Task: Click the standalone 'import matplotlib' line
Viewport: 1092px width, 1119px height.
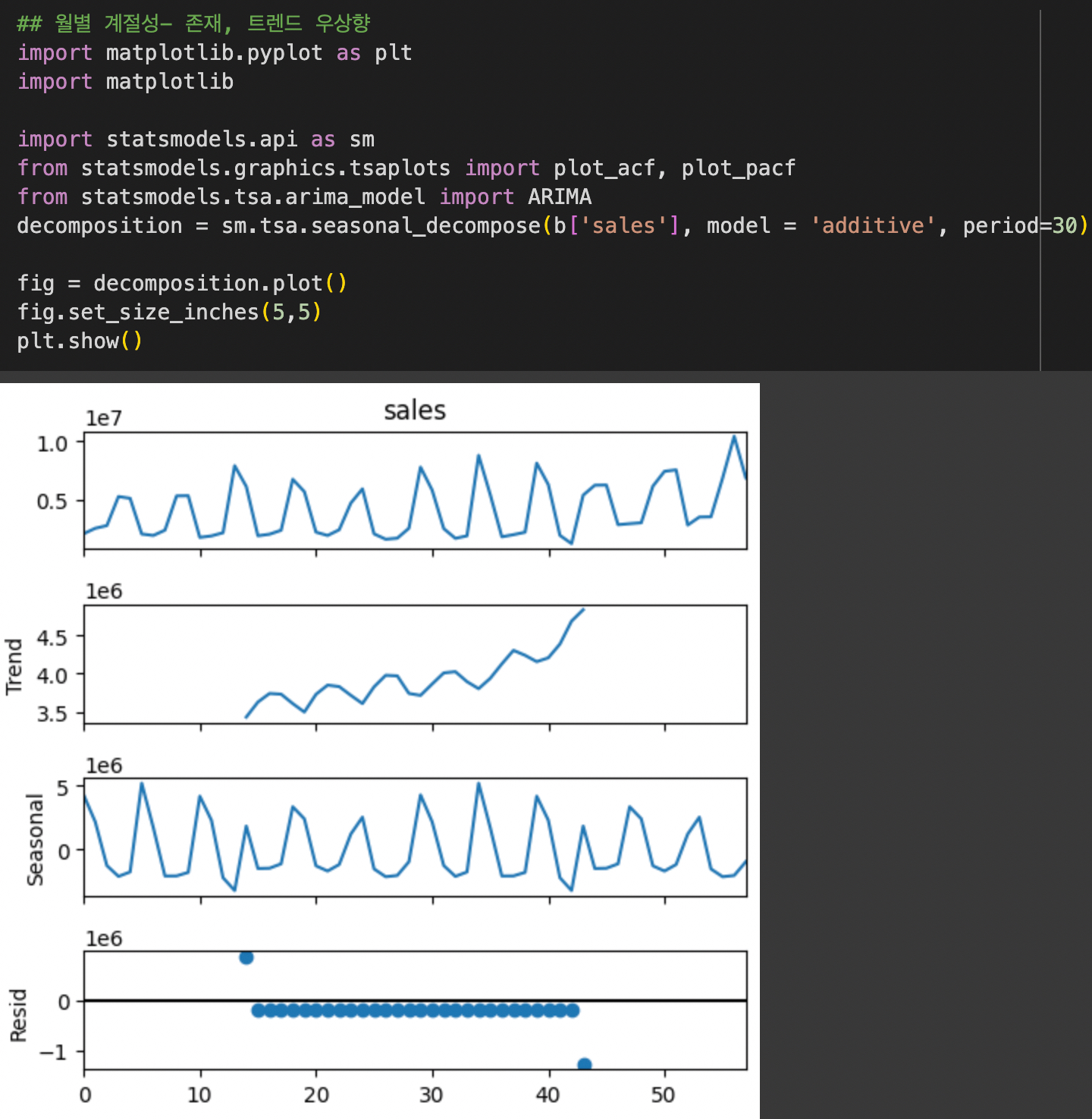Action: click(125, 81)
